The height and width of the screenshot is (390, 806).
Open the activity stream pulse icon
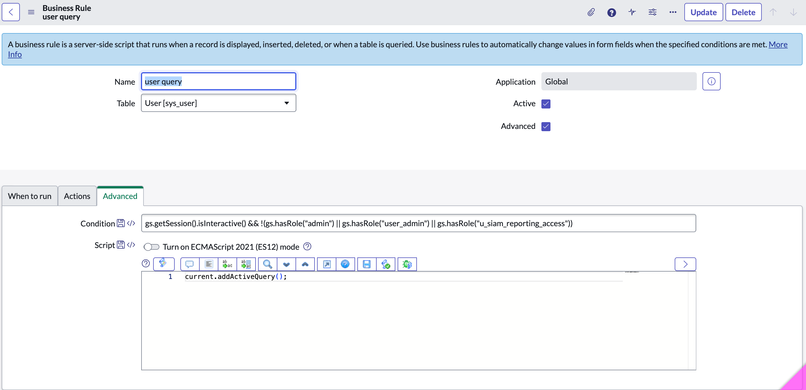(x=632, y=12)
